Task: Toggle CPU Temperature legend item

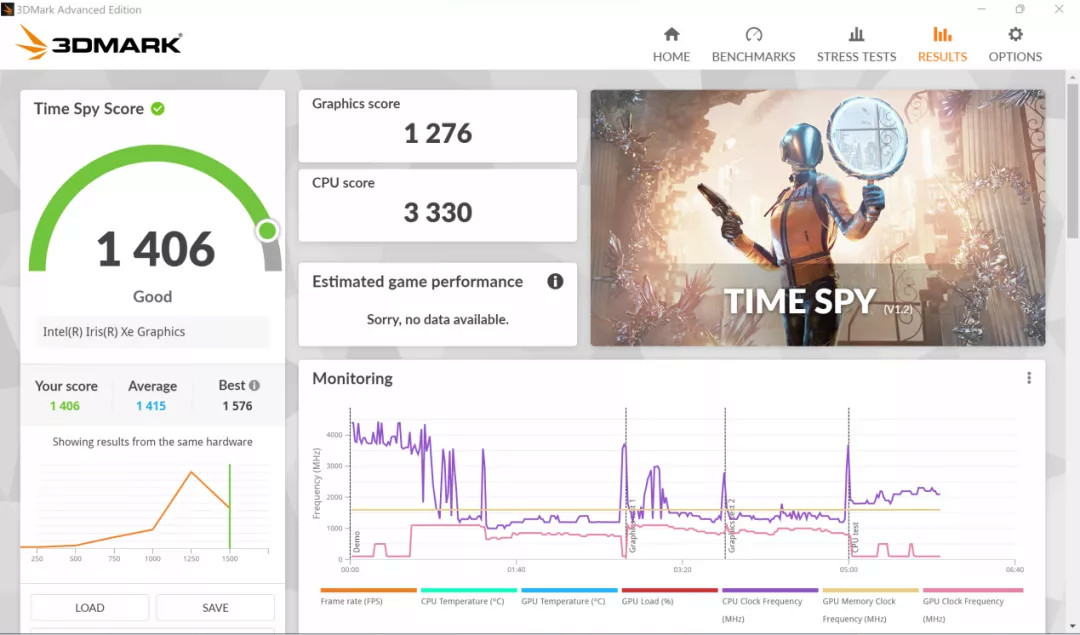Action: 468,596
